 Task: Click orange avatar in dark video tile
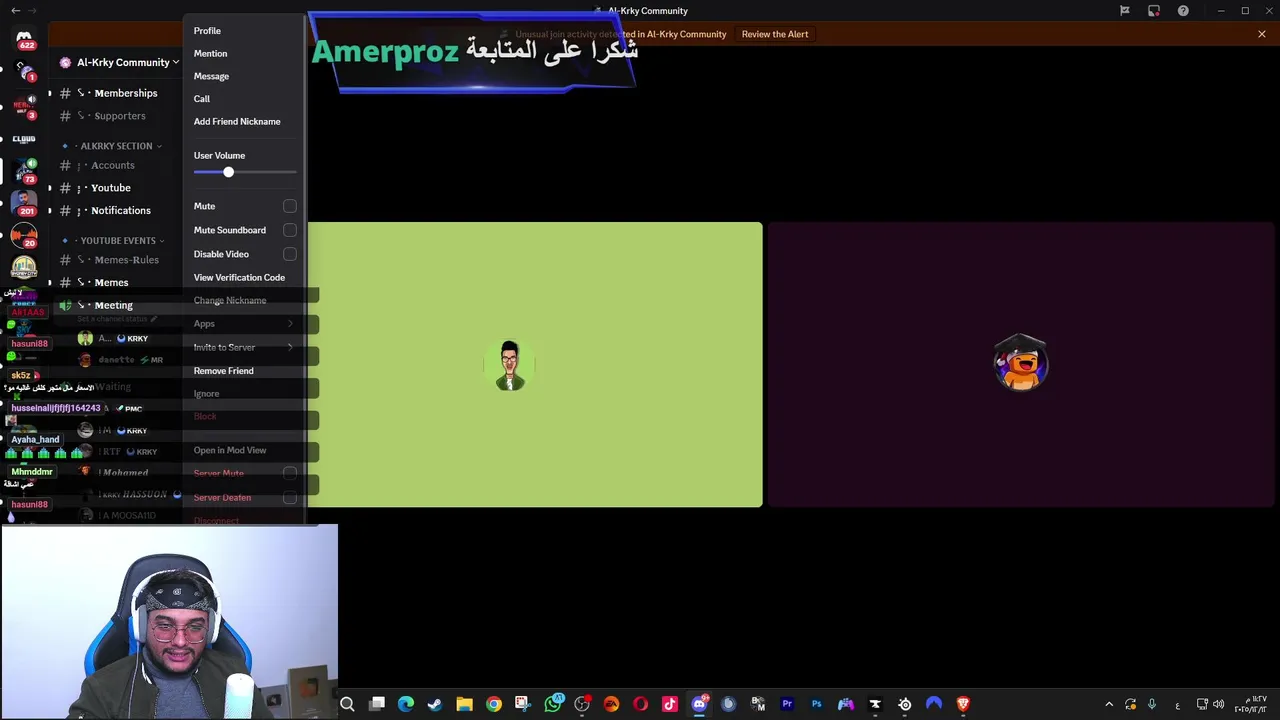[1021, 364]
